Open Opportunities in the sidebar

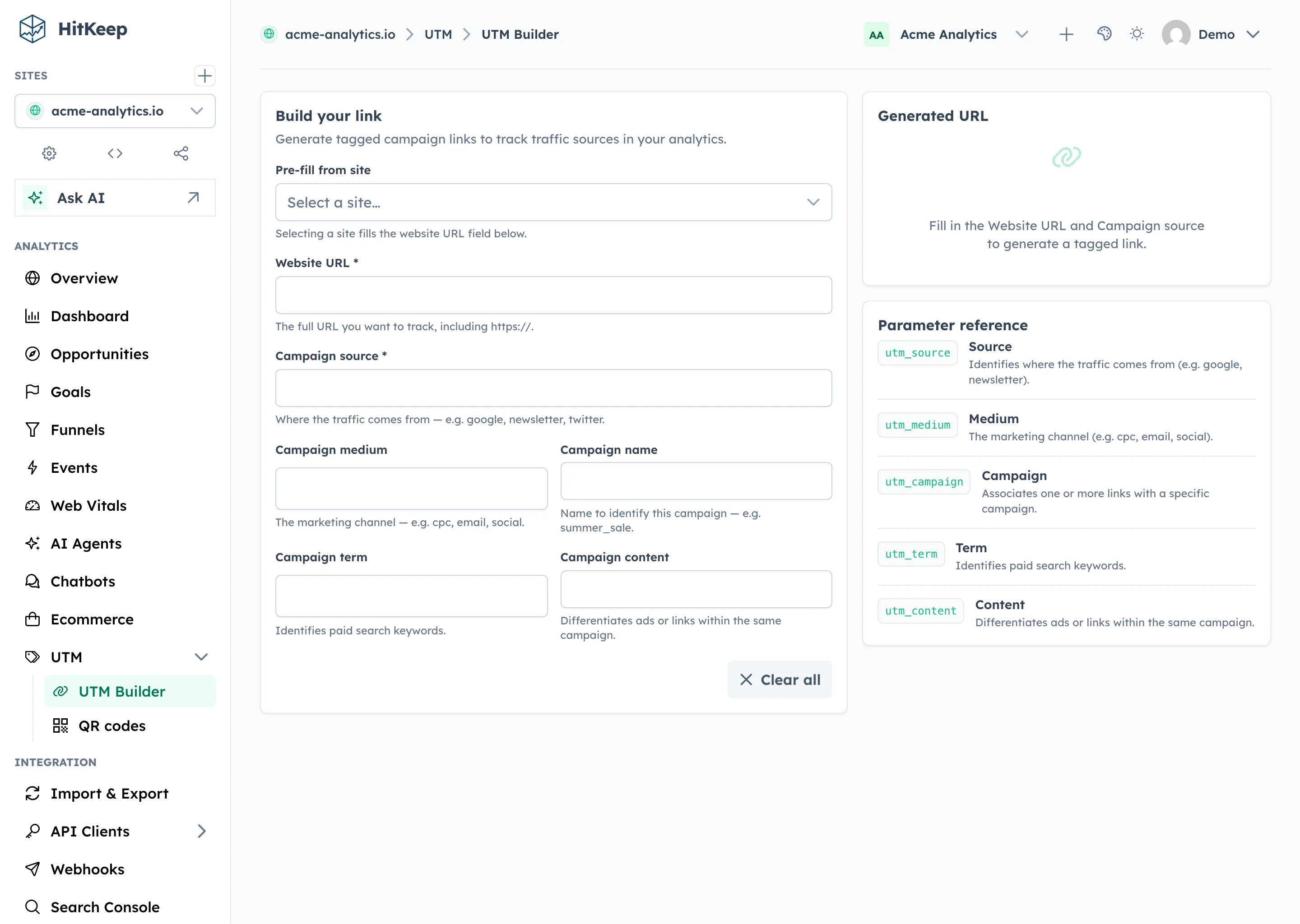pos(115,354)
